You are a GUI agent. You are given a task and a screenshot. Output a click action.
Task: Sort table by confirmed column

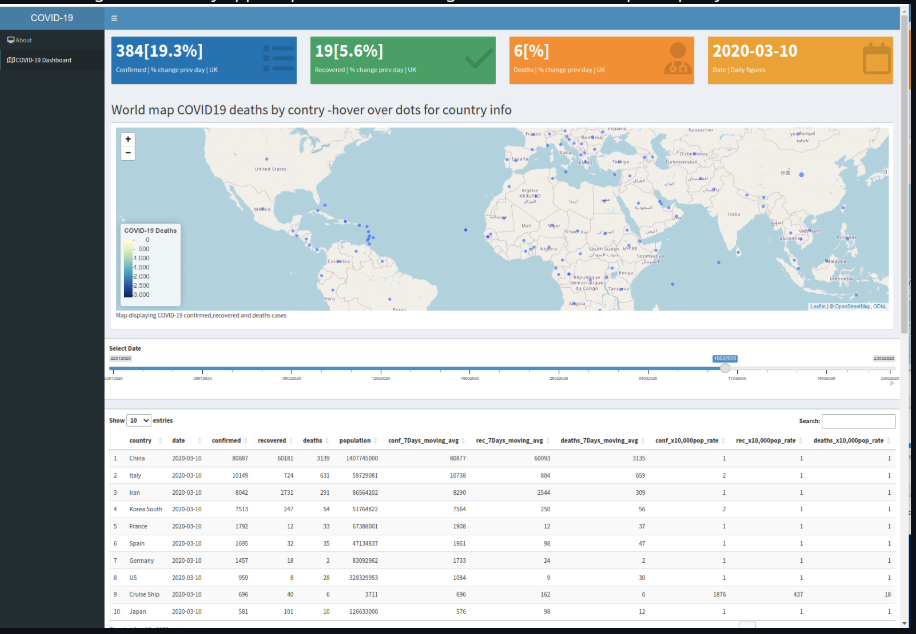point(227,440)
